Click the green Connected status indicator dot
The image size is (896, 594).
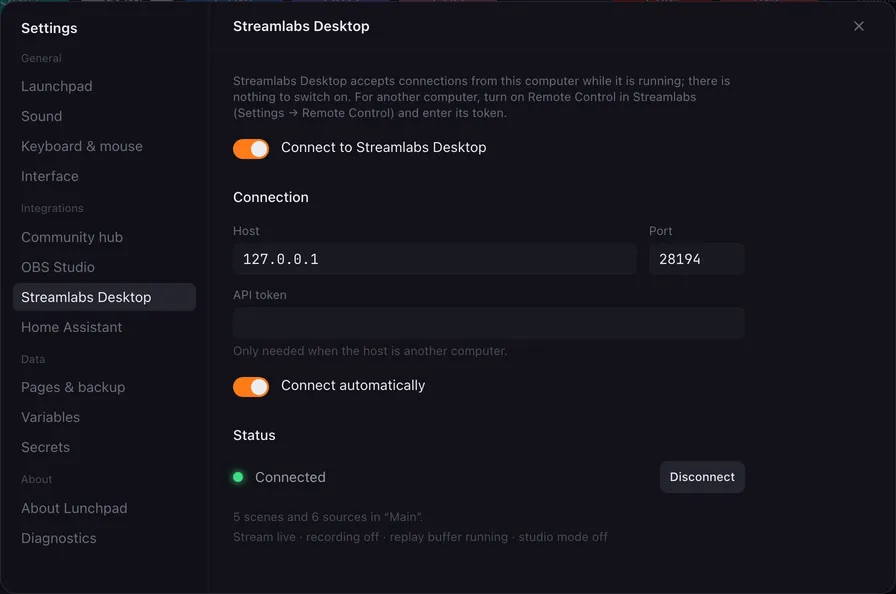(x=238, y=477)
